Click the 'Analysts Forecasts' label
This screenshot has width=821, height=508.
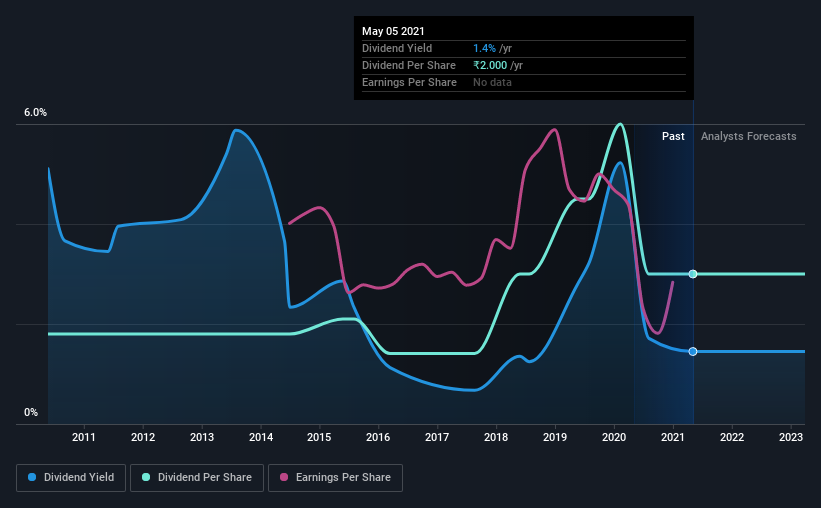click(748, 136)
